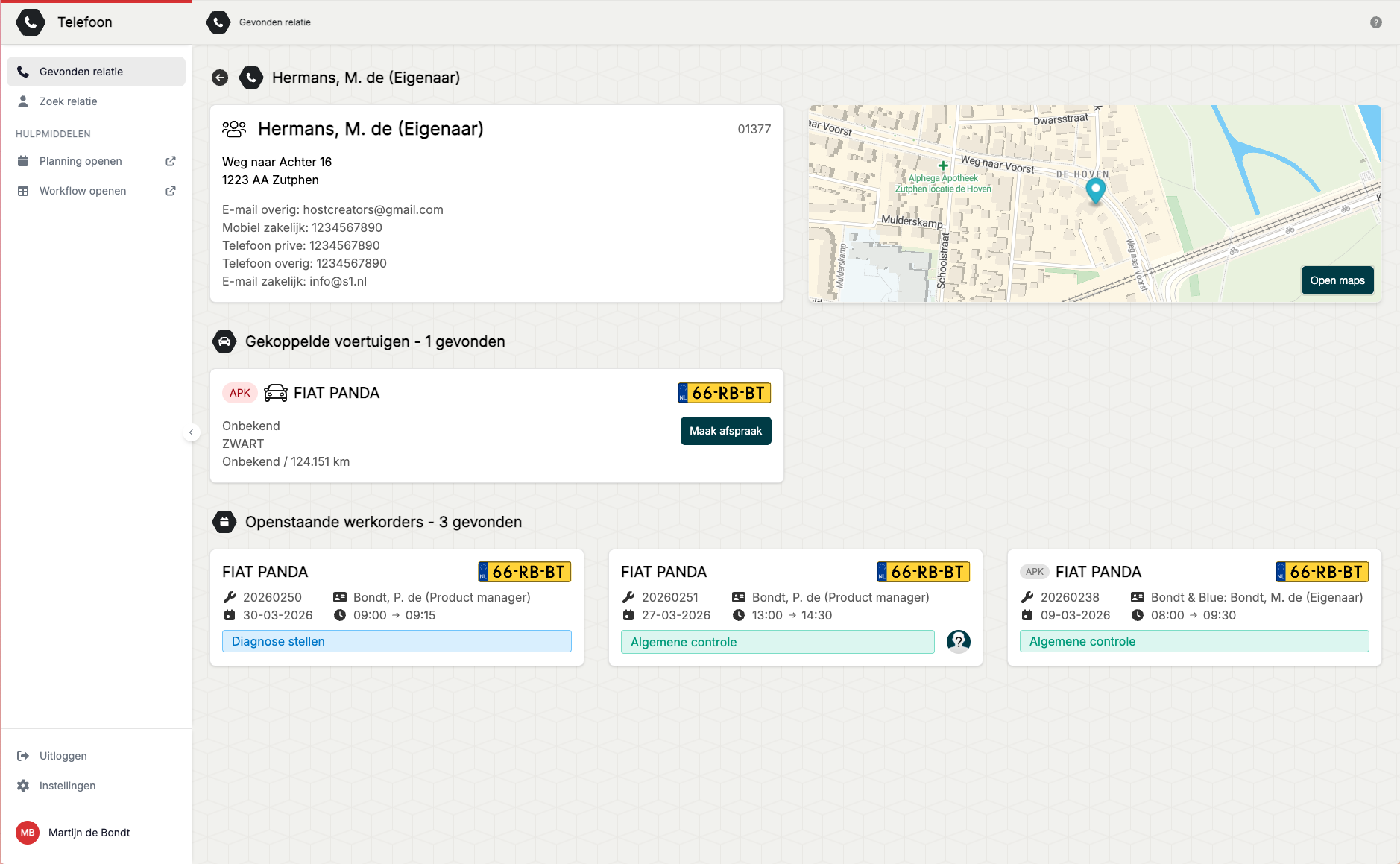This screenshot has width=1400, height=864.
Task: Open Gevonden relatie in sidebar
Action: (x=96, y=72)
